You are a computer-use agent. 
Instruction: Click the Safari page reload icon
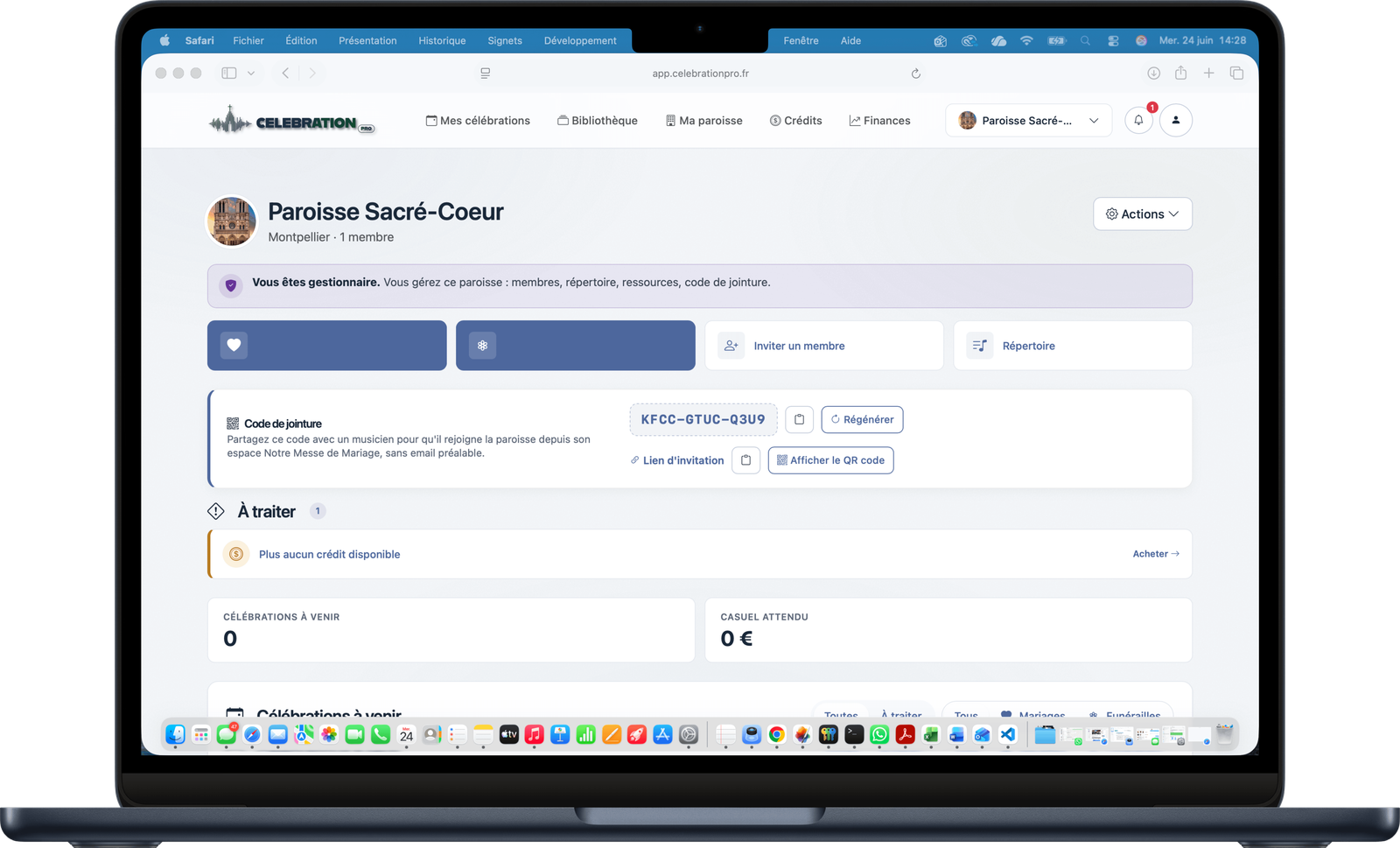(915, 74)
